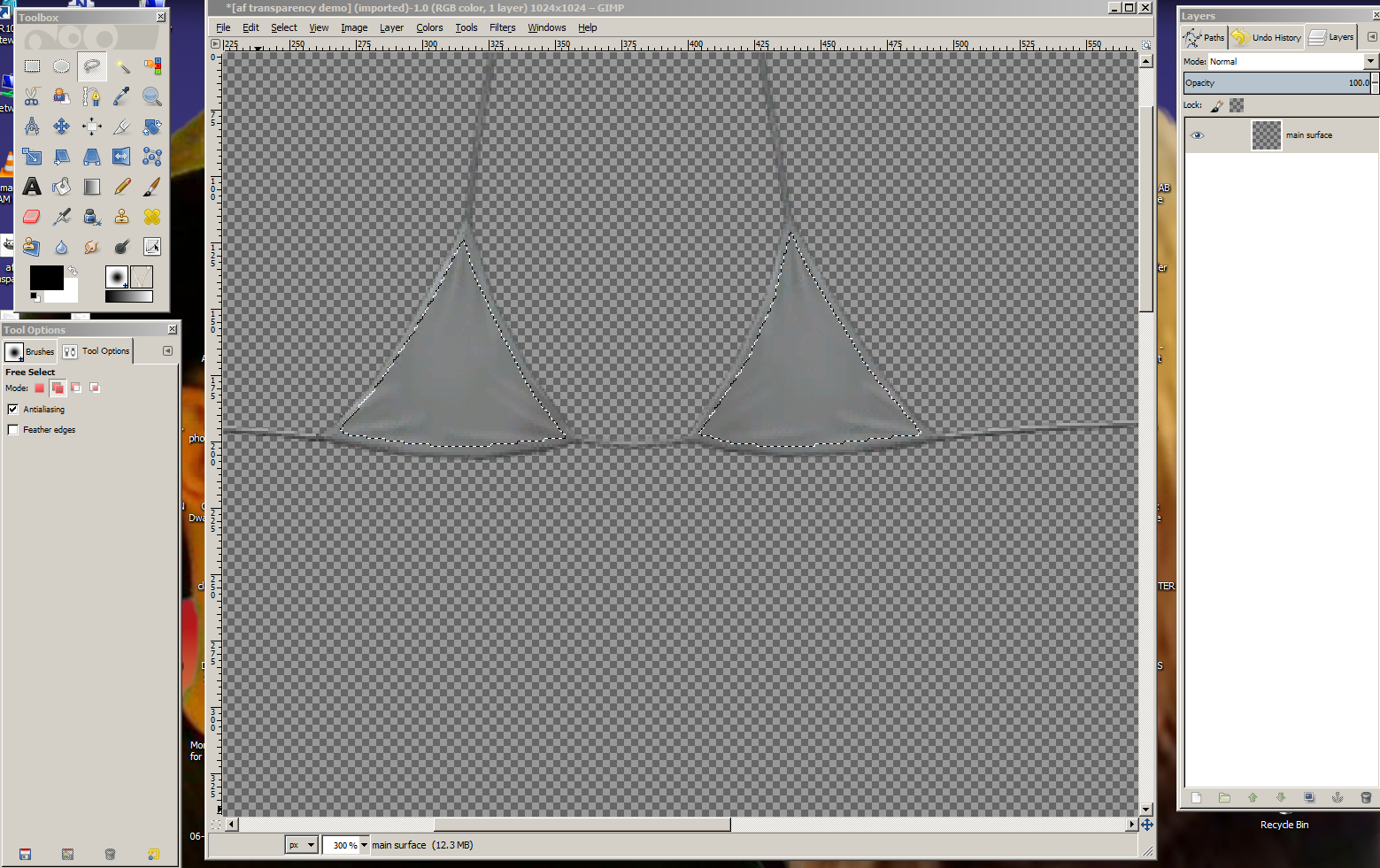Enable the Feather edges checkbox
The image size is (1380, 868).
click(12, 429)
